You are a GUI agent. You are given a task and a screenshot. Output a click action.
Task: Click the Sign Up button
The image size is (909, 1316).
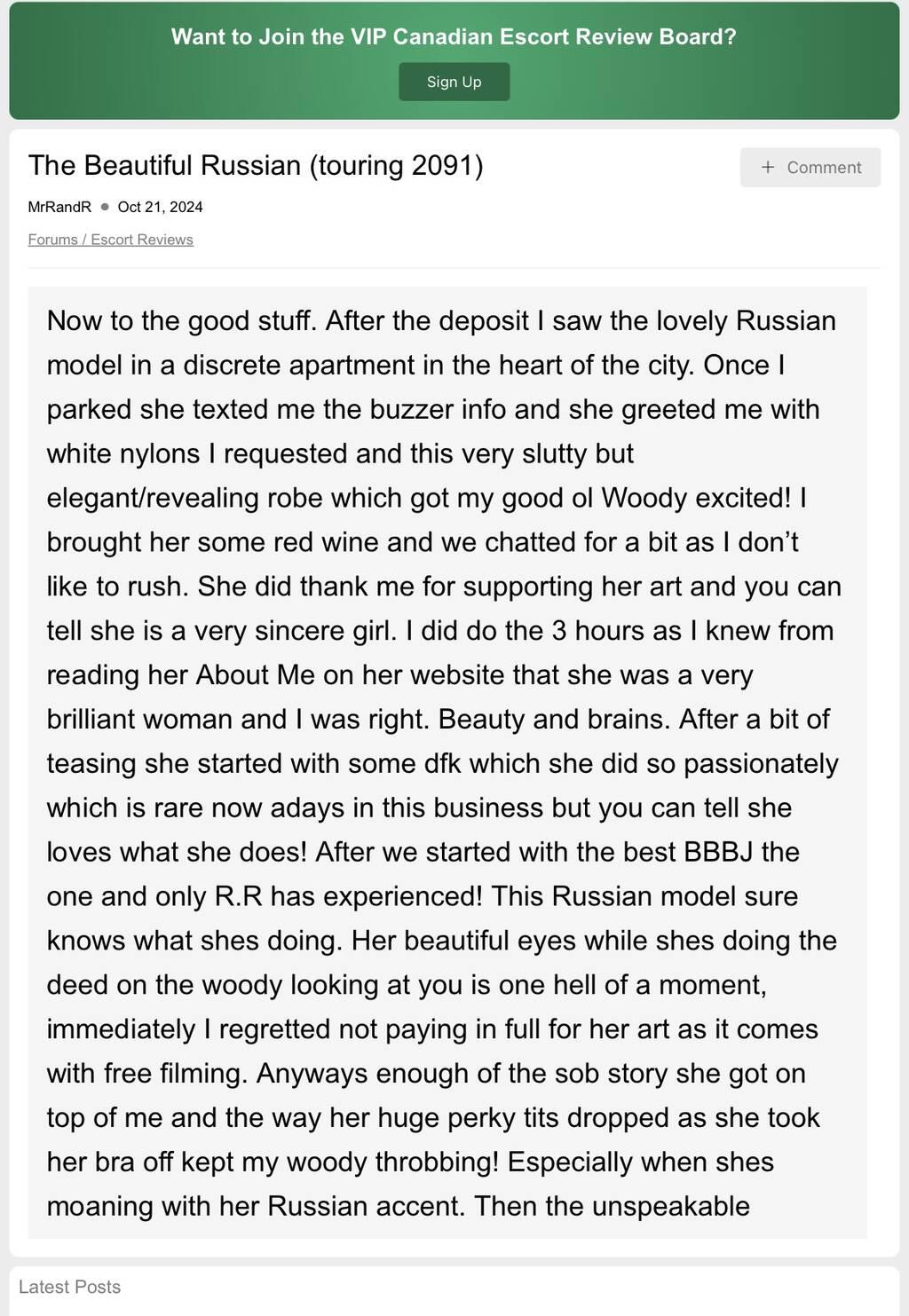tap(454, 82)
